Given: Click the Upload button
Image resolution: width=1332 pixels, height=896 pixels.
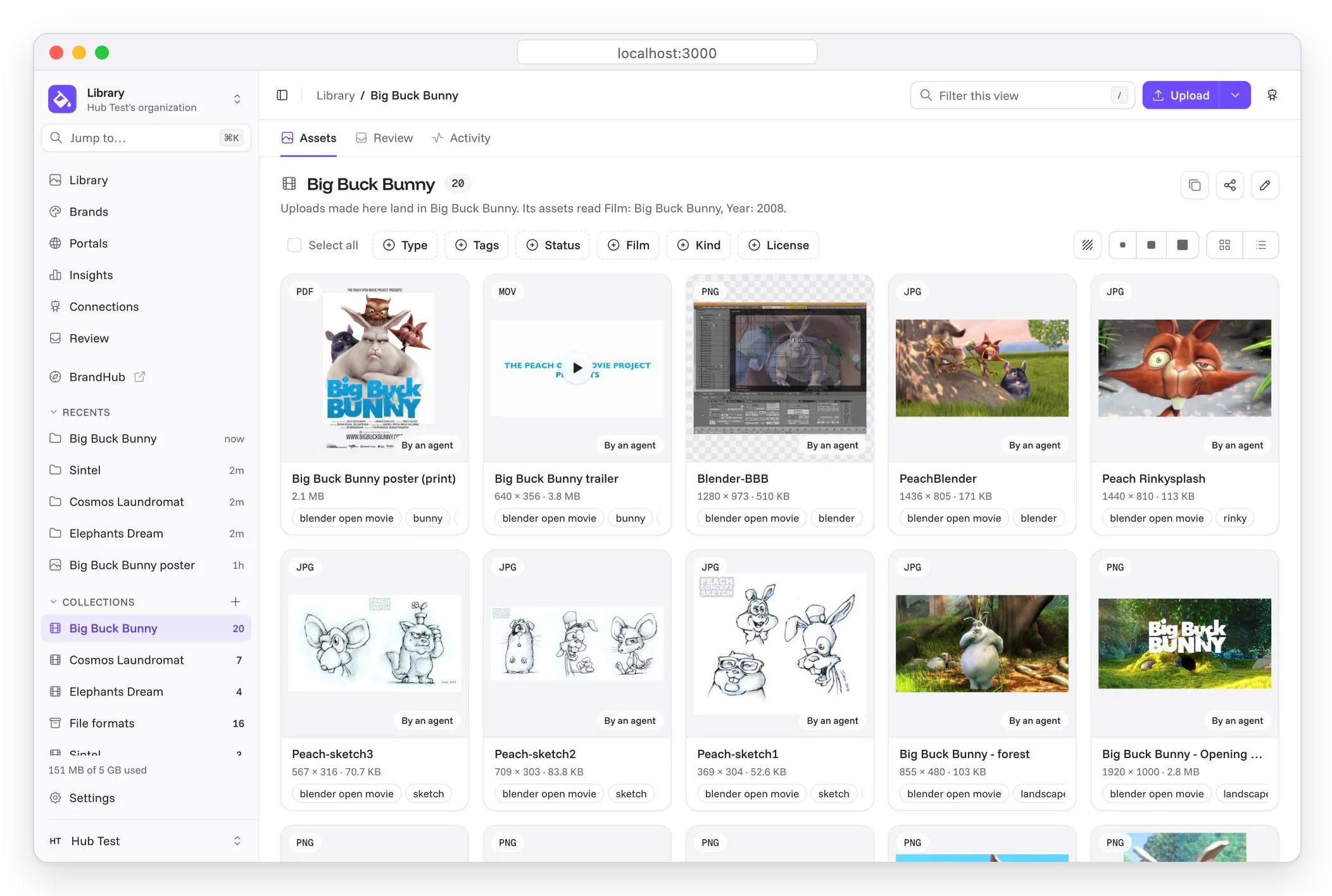Looking at the screenshot, I should pyautogui.click(x=1181, y=95).
